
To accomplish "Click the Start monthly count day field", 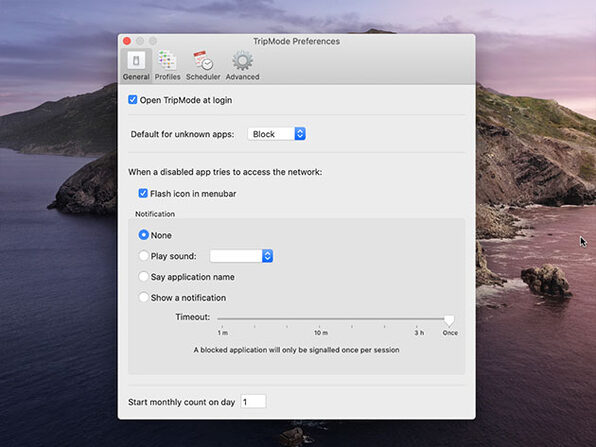I will click(253, 402).
